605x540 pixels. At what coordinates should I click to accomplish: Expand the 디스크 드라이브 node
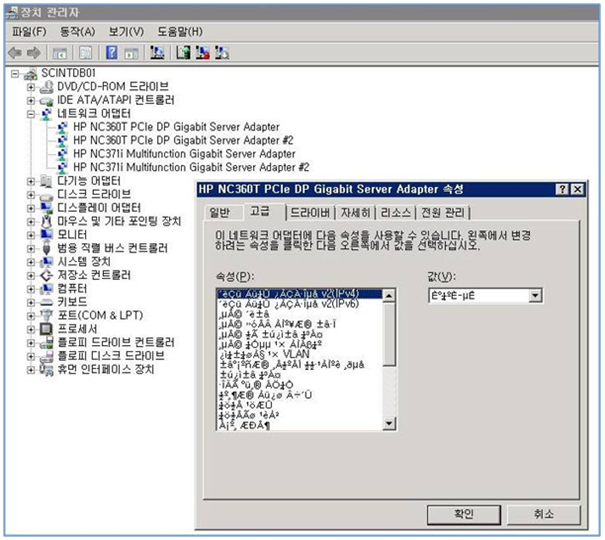coord(31,195)
